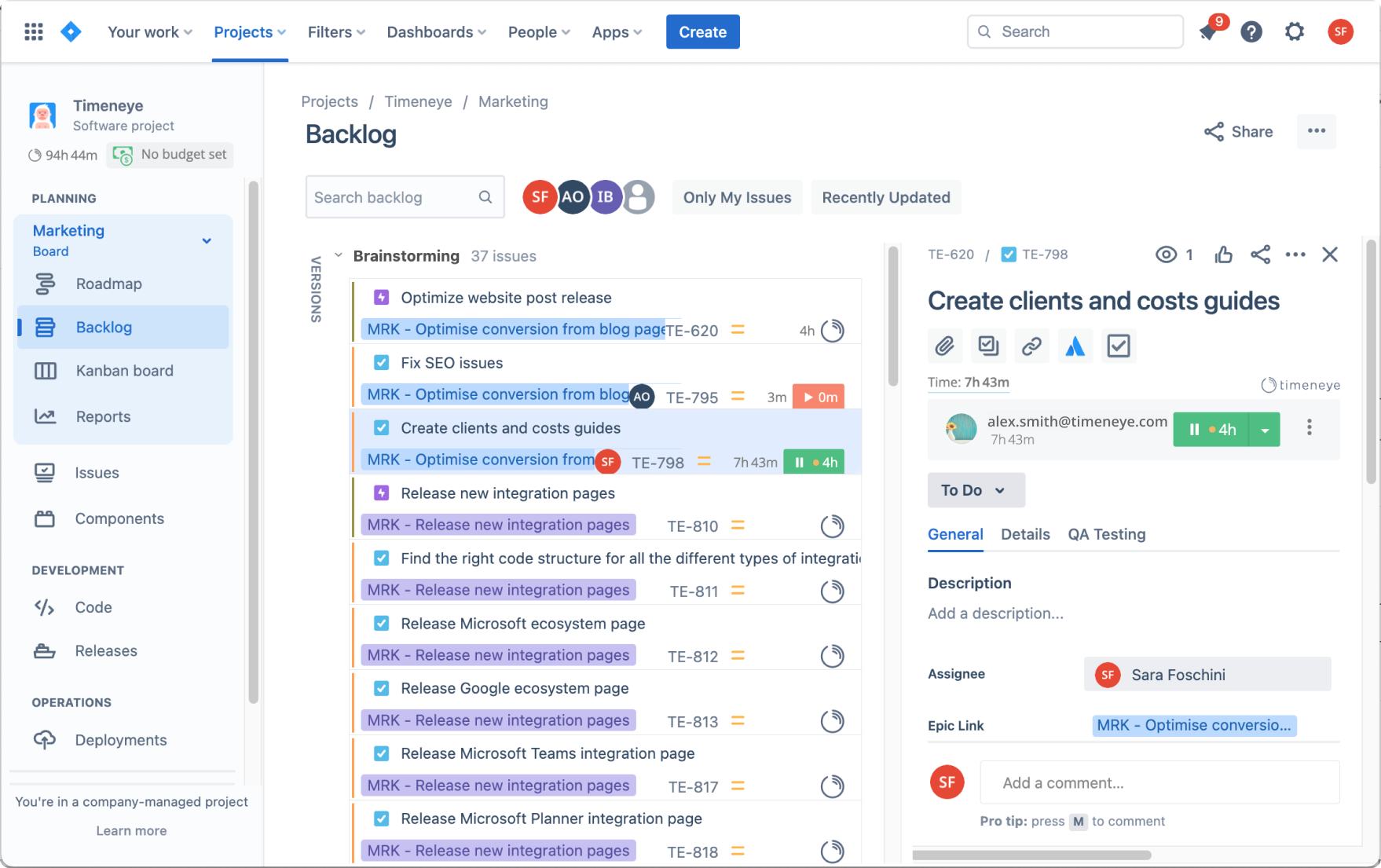
Task: Switch to the QA Testing tab
Action: coord(1106,534)
